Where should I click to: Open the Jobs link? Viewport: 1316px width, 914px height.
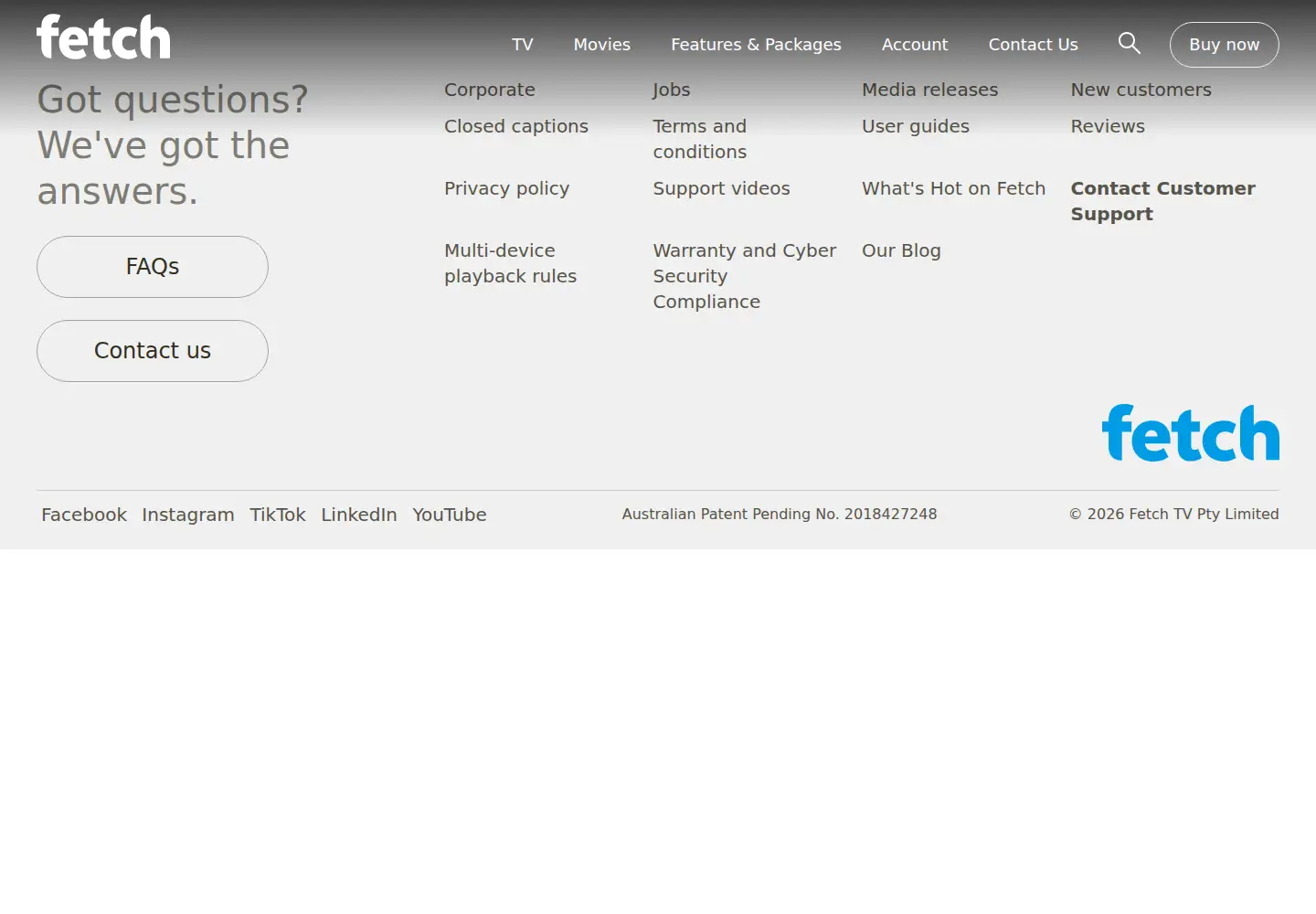[672, 90]
